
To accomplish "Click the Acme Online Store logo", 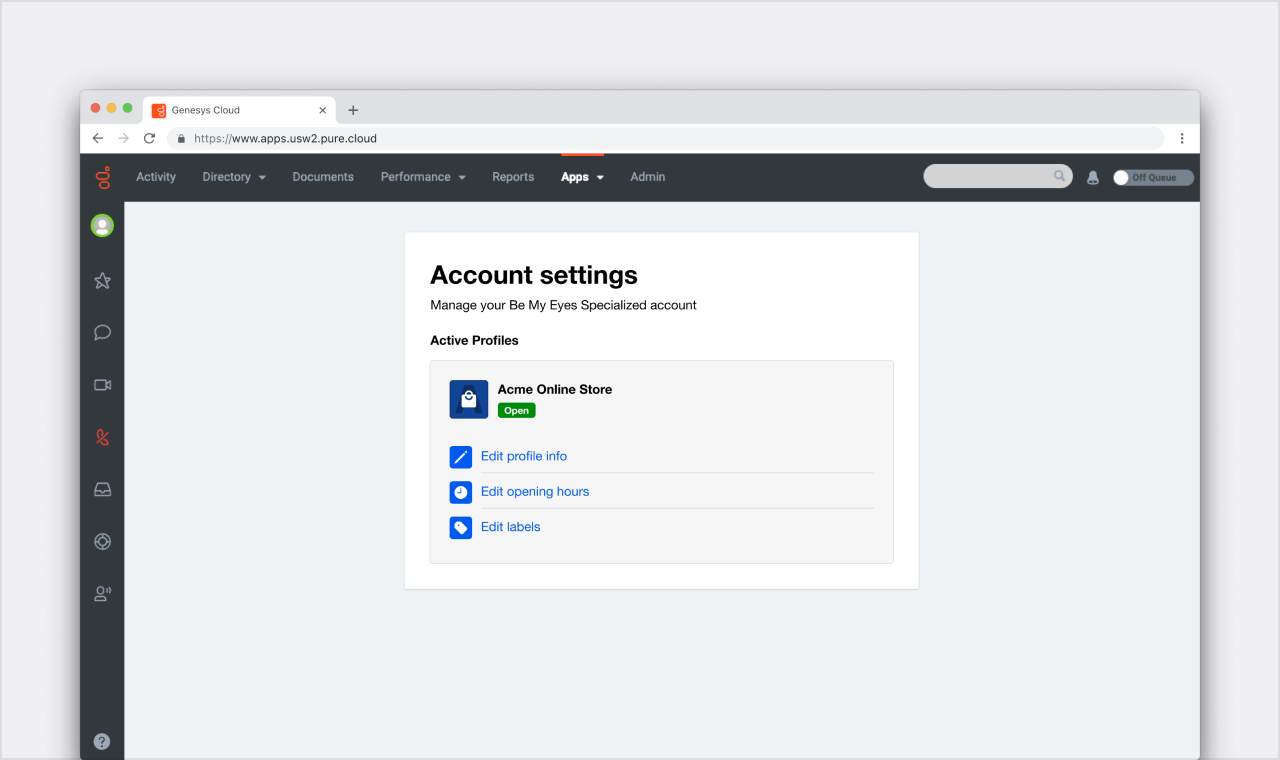I will (469, 399).
